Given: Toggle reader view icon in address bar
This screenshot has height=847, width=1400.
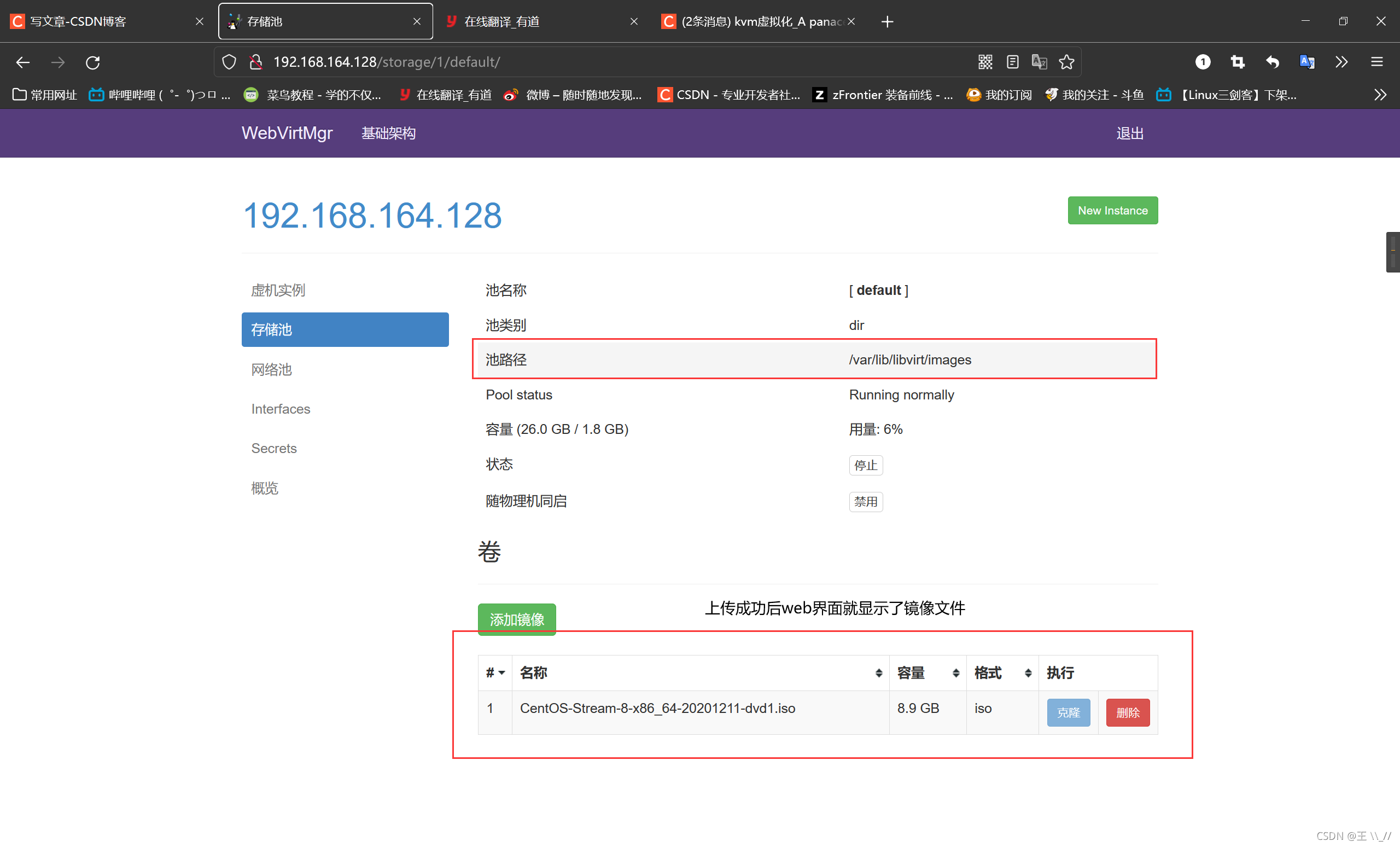Looking at the screenshot, I should click(1012, 62).
